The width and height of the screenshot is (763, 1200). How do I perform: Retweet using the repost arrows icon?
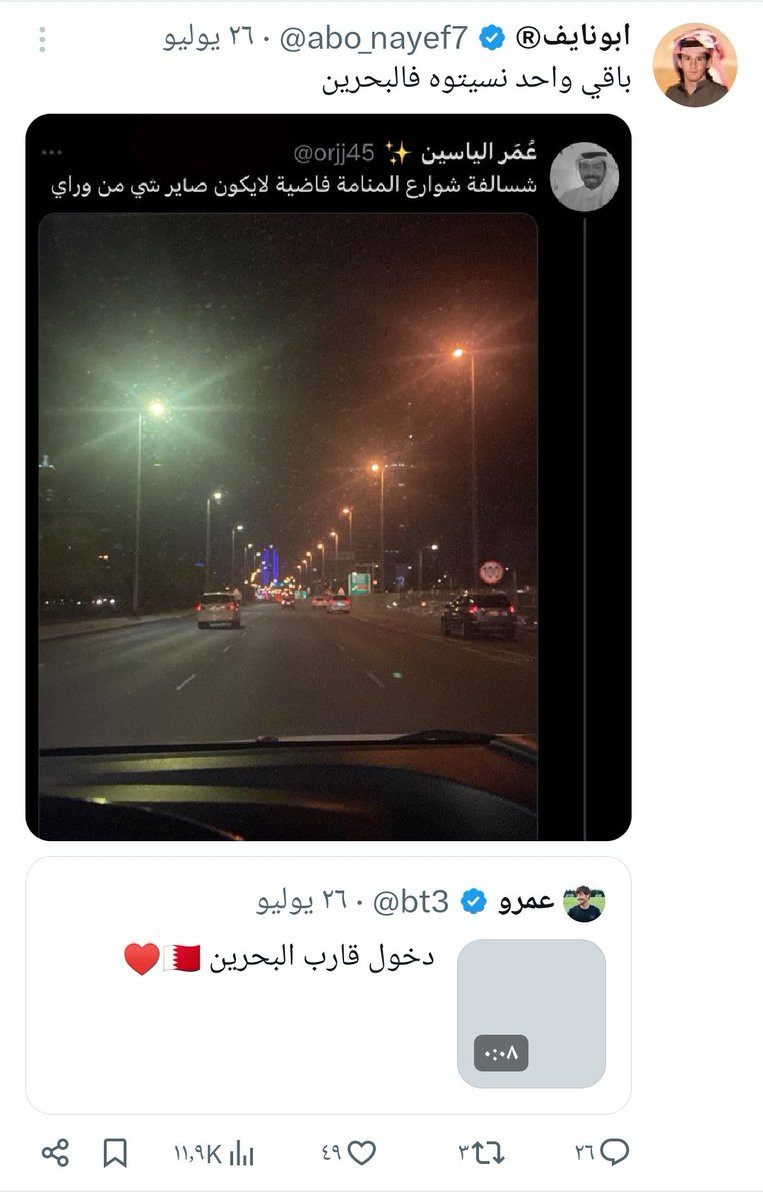click(480, 1153)
